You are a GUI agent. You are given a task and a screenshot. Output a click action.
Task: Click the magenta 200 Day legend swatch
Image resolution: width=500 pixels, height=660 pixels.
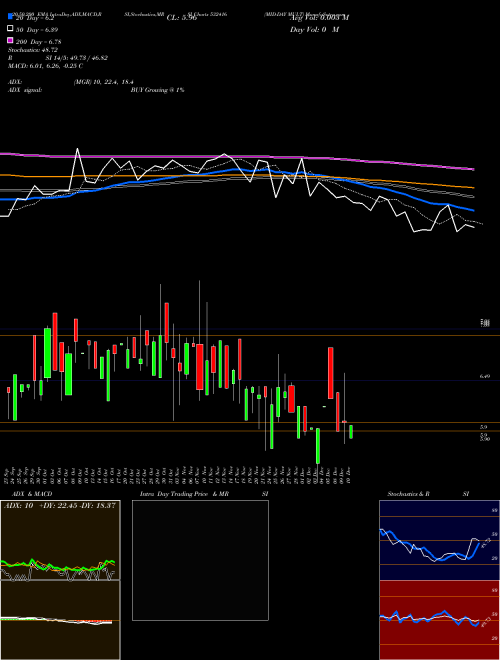click(x=10, y=40)
